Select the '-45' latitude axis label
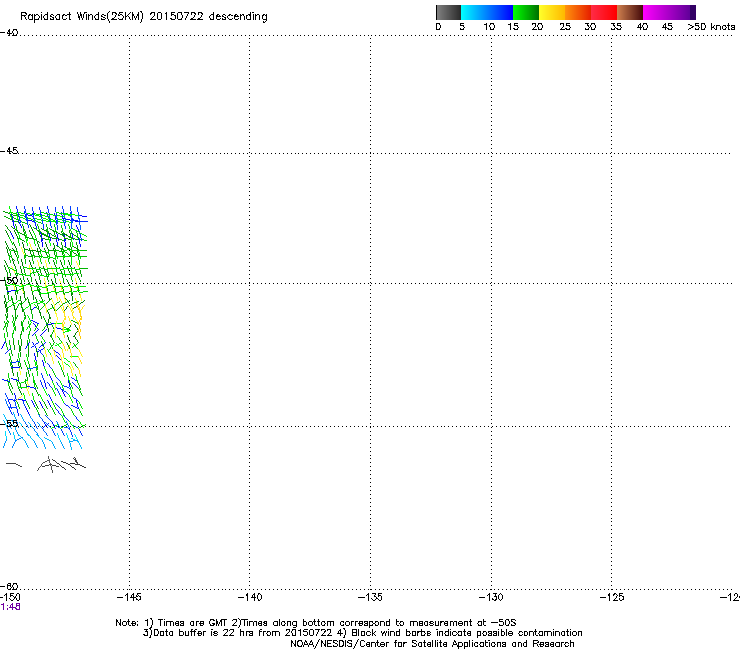This screenshot has width=740, height=650. (9, 151)
